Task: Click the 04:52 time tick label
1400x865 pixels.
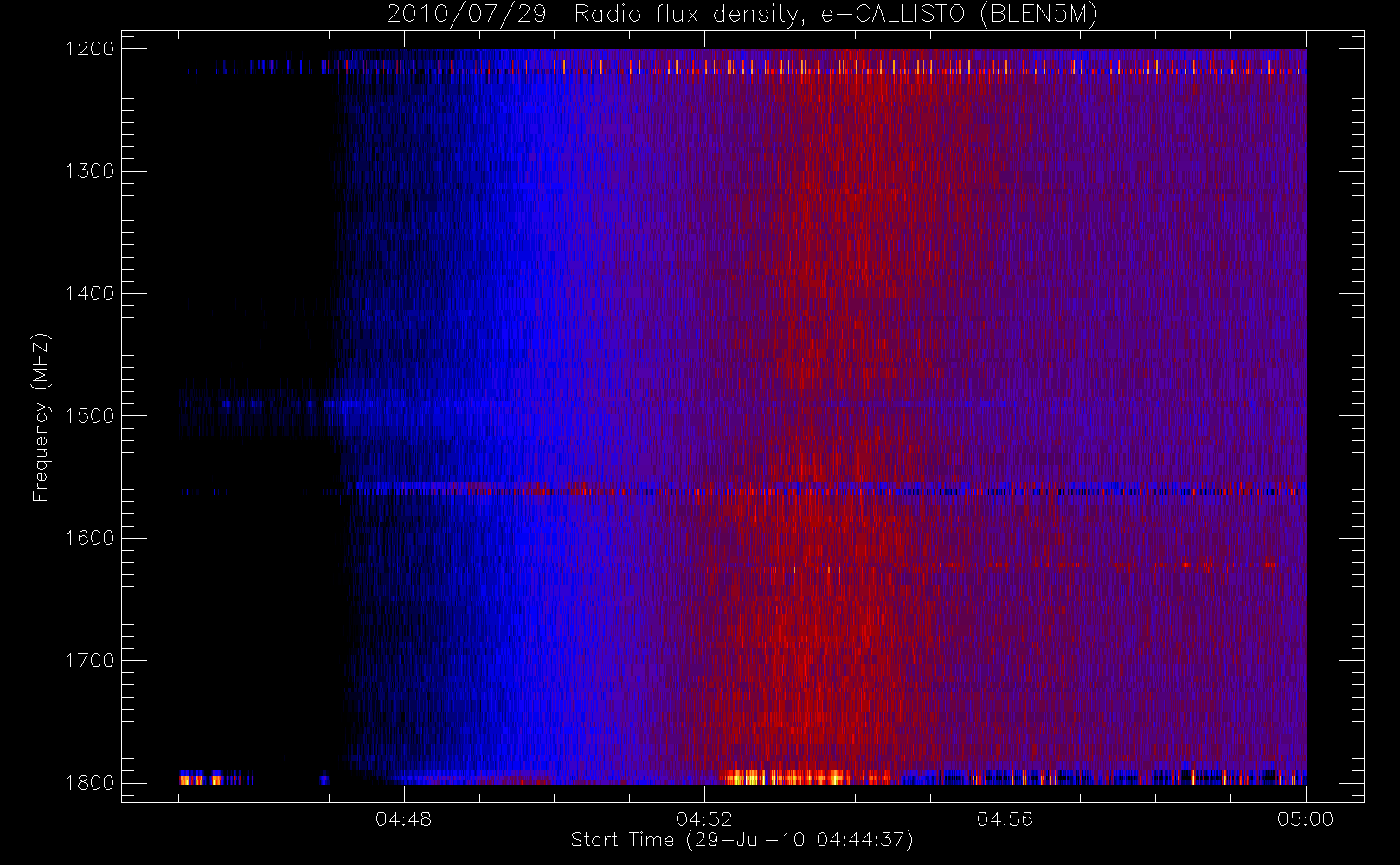Action: 704,819
